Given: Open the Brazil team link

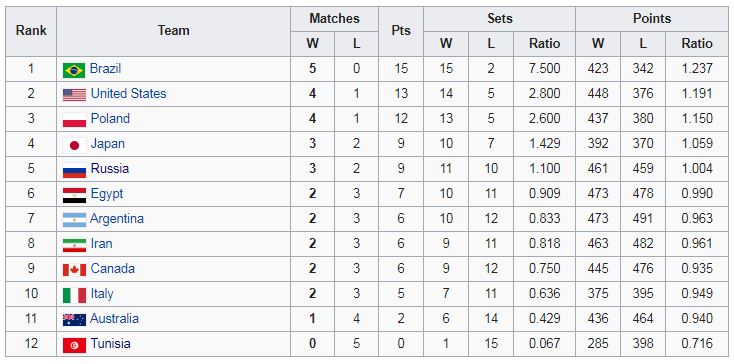Looking at the screenshot, I should [x=105, y=69].
